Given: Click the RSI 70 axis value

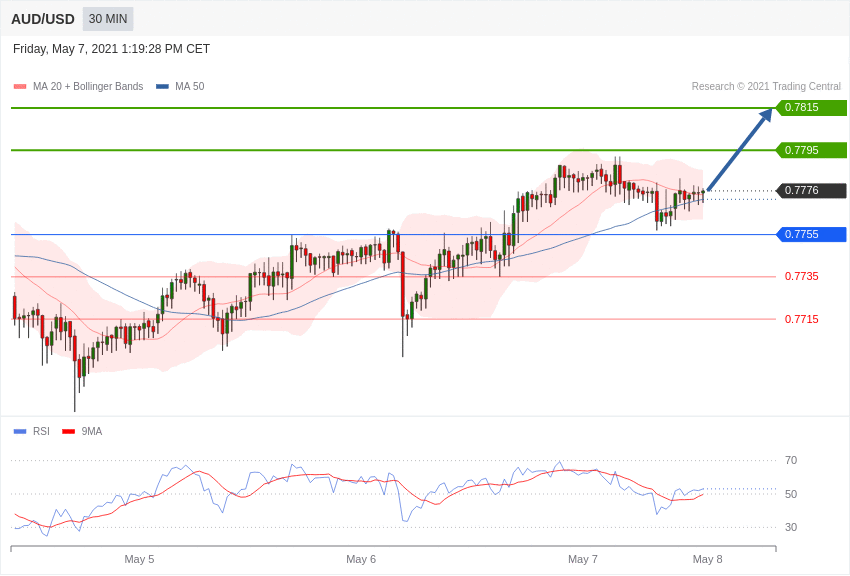Looking at the screenshot, I should (x=791, y=461).
